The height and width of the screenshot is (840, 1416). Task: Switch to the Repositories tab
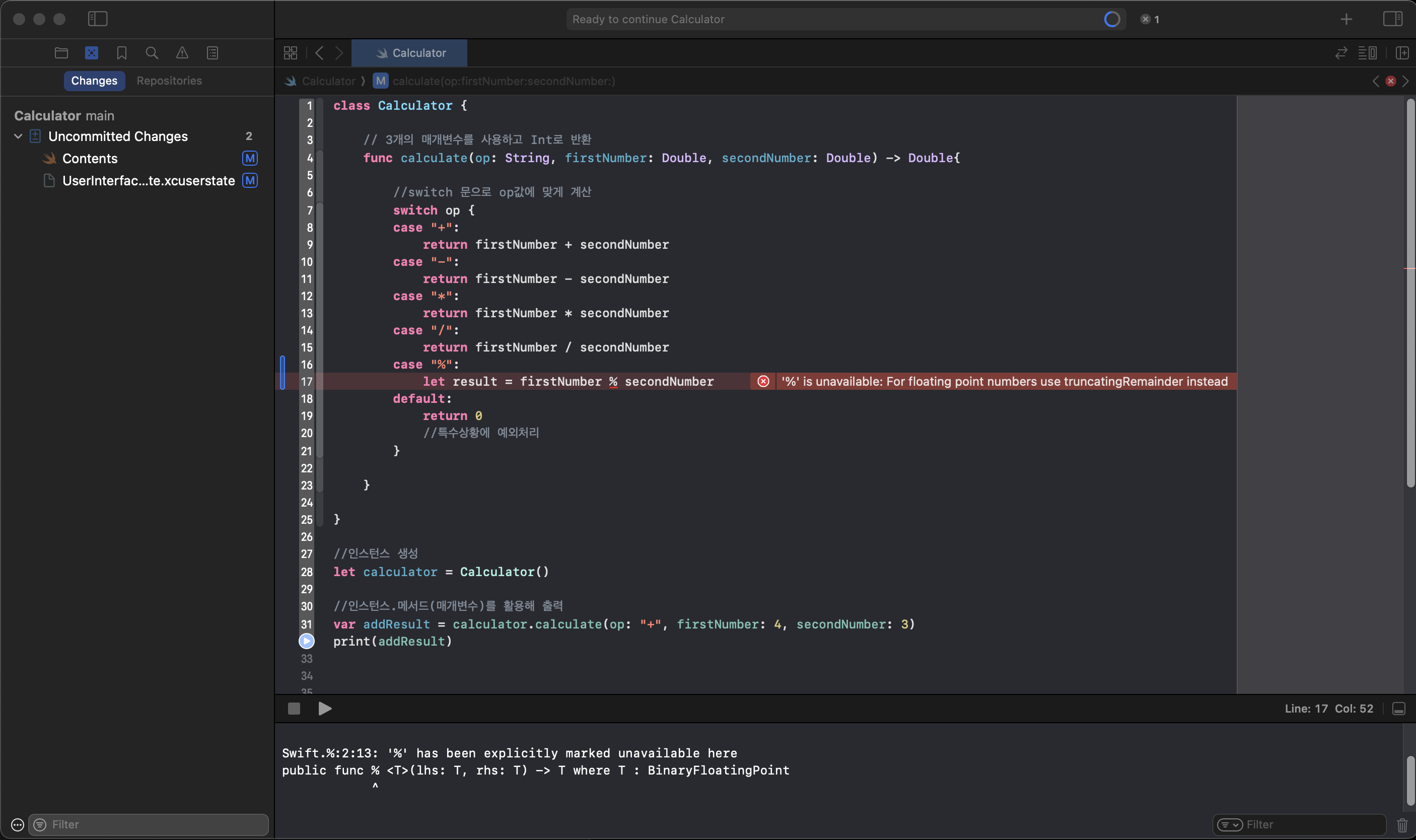tap(169, 81)
